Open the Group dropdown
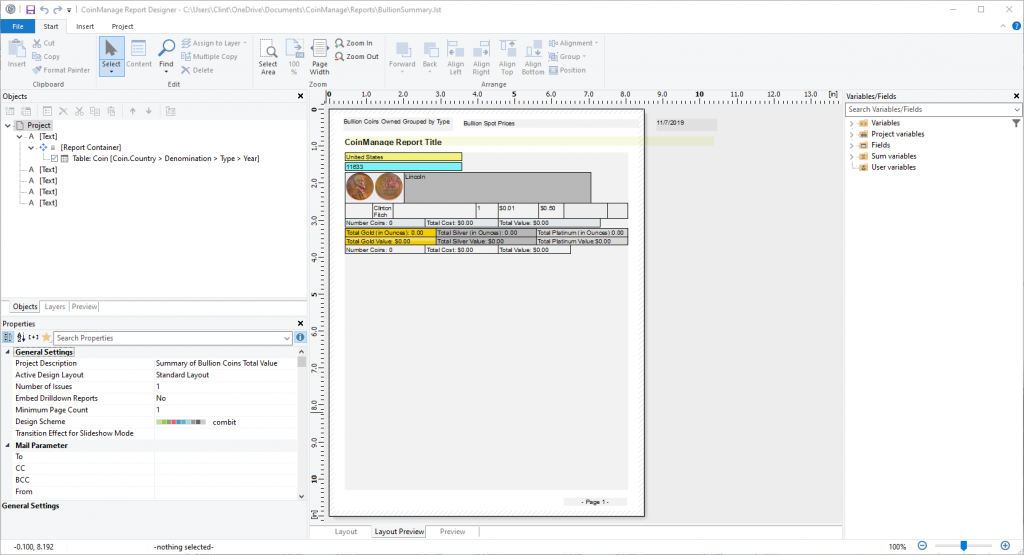 click(x=568, y=57)
